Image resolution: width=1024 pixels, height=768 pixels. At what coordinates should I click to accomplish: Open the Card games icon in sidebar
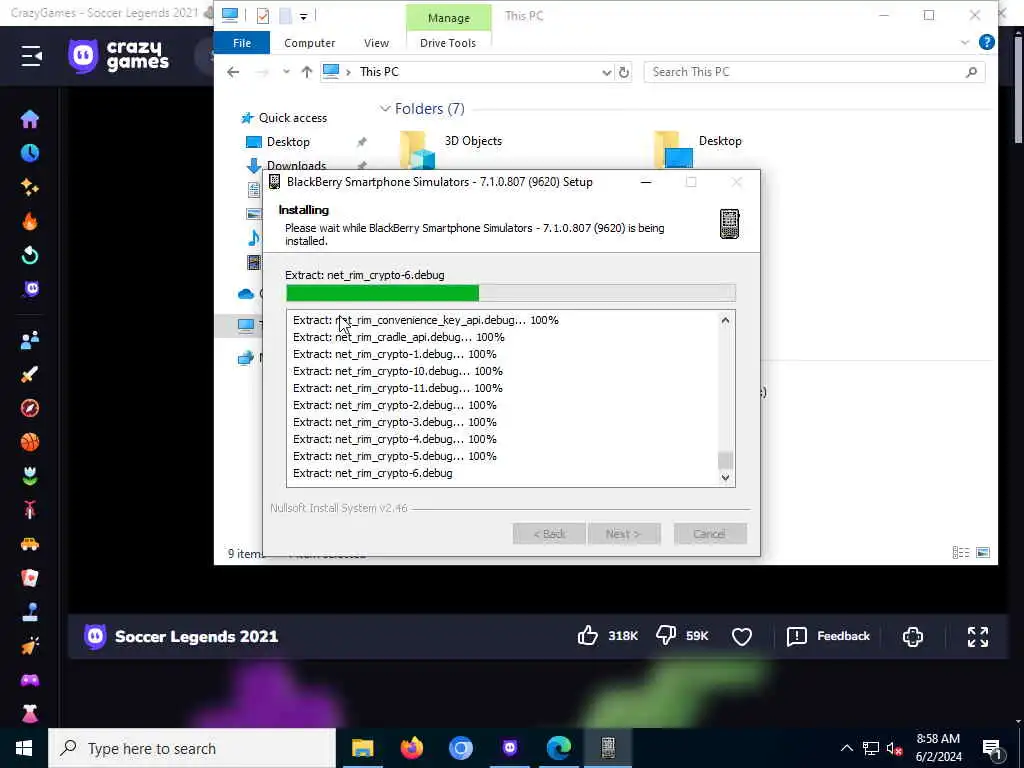(29, 578)
